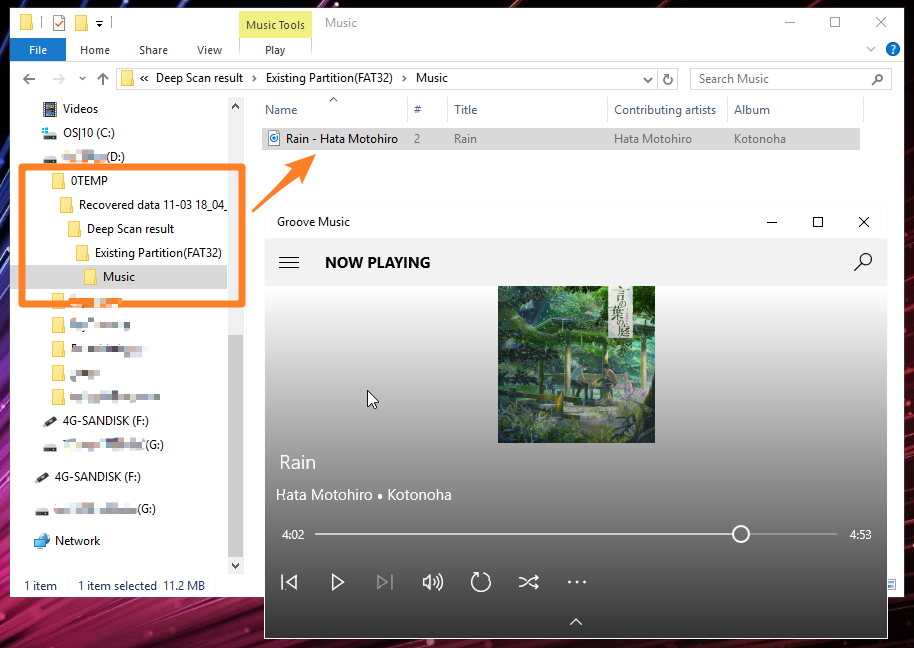Open the 0TEMP folder in tree
The width and height of the screenshot is (914, 648).
click(89, 181)
